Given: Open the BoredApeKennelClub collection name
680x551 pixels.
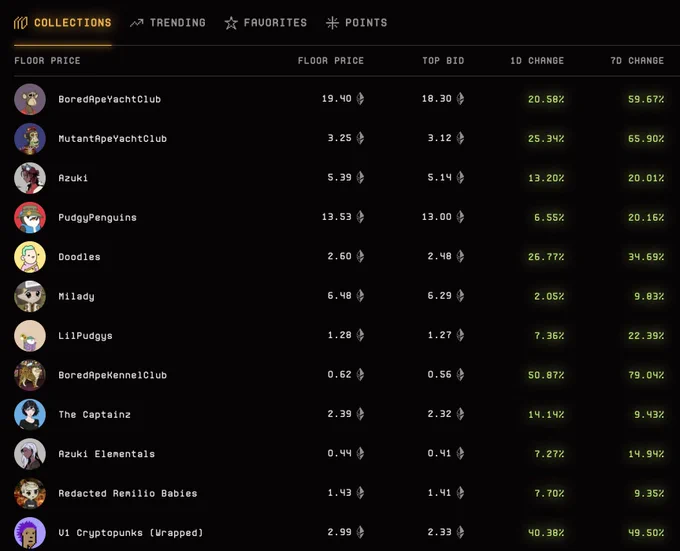Looking at the screenshot, I should coord(112,375).
